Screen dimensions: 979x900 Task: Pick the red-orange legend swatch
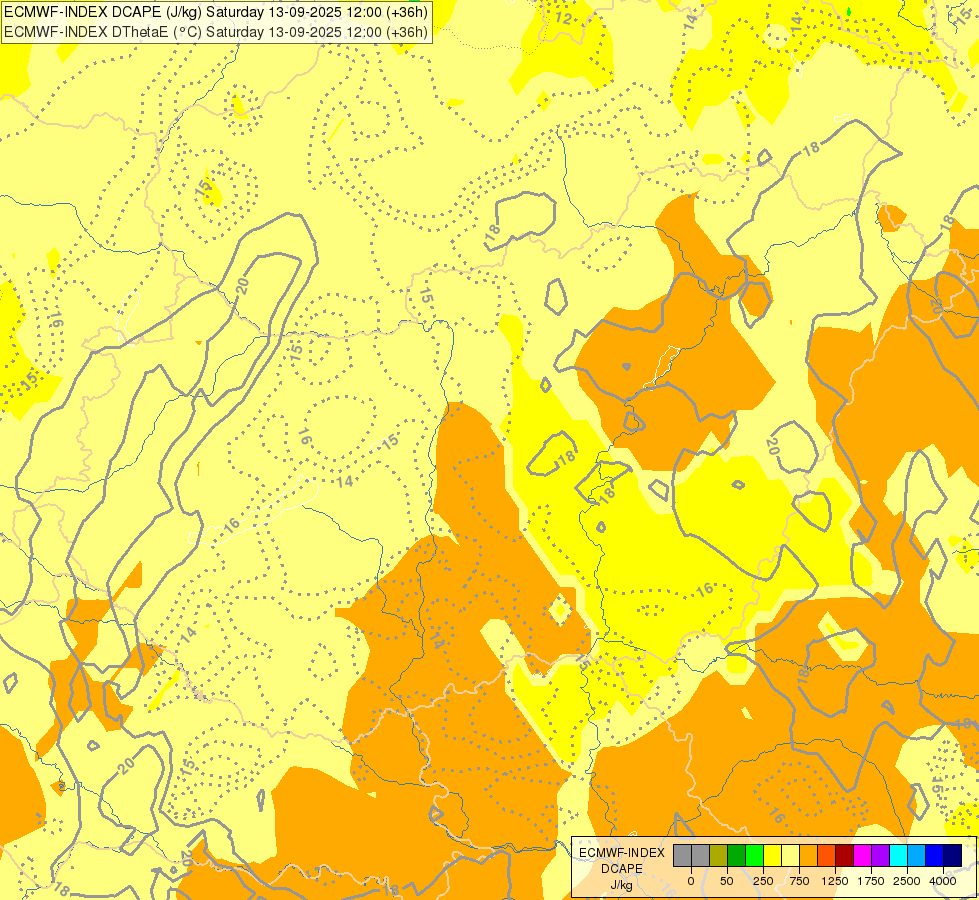pos(827,855)
